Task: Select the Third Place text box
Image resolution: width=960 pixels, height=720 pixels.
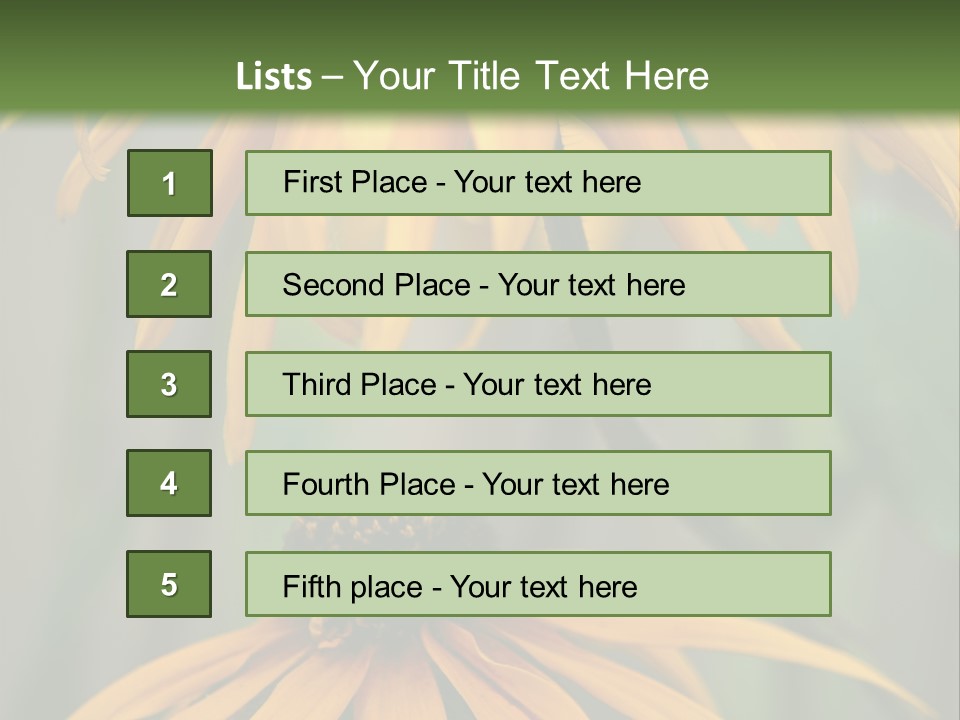Action: [538, 384]
